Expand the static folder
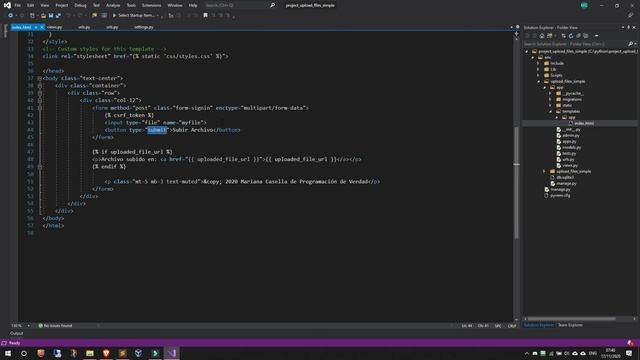 pos(550,105)
